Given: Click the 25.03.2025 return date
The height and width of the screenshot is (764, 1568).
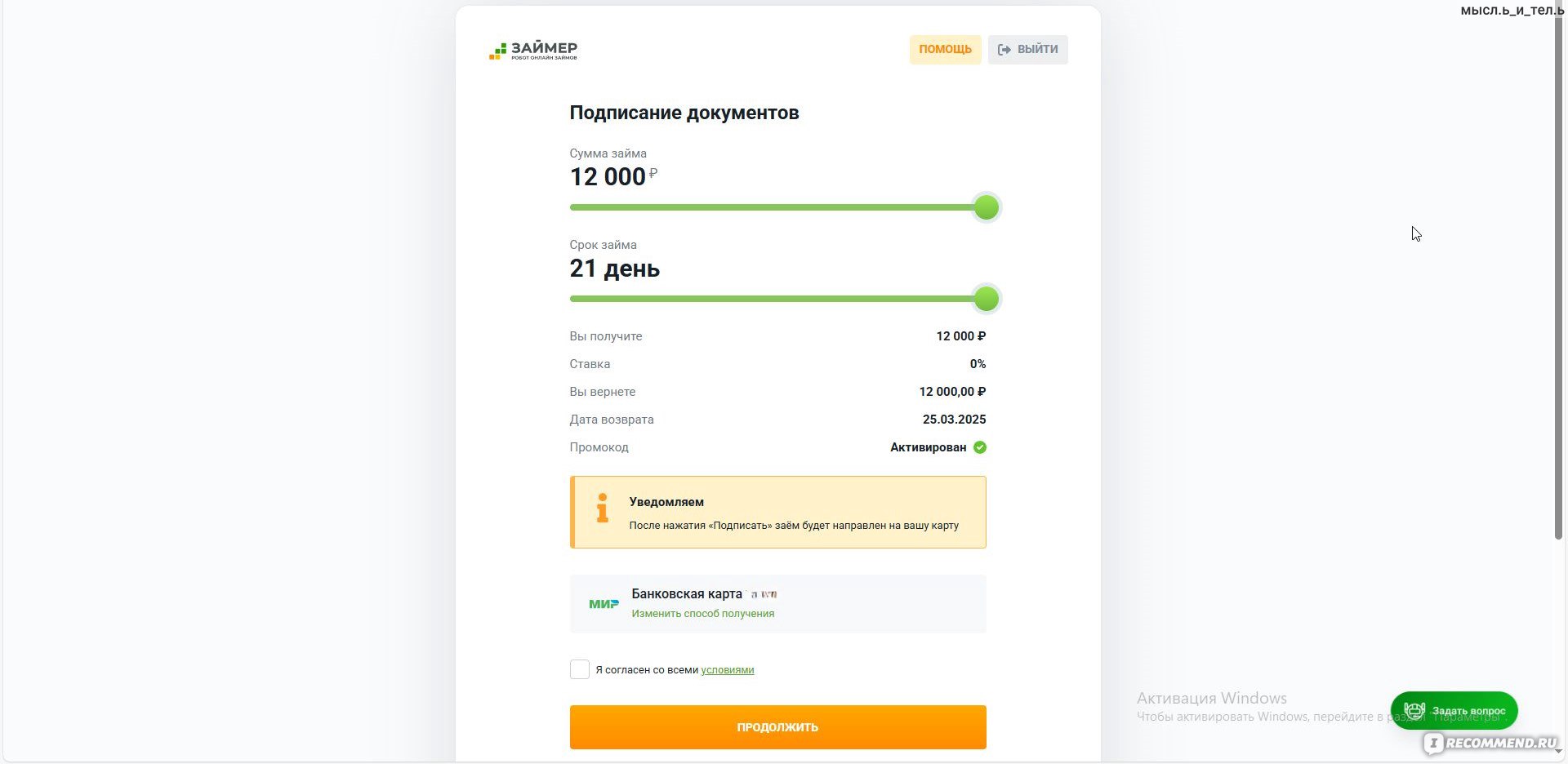Looking at the screenshot, I should (954, 420).
